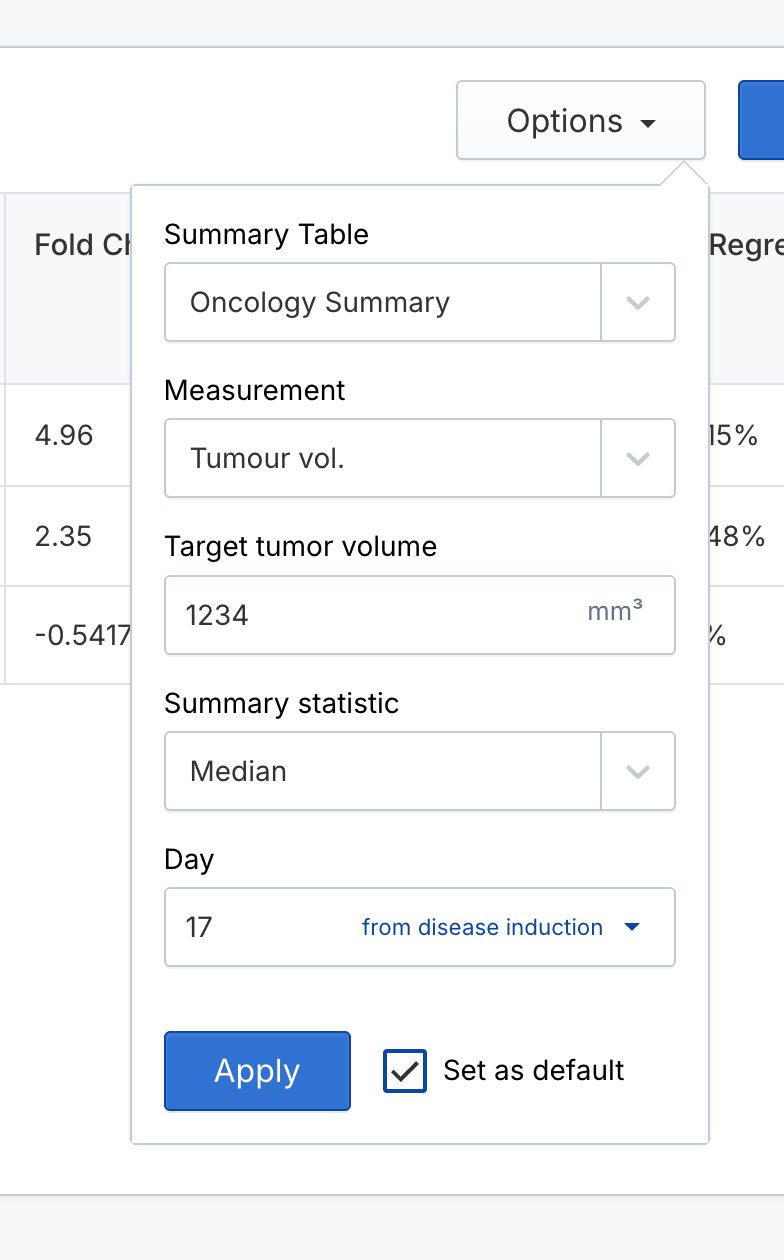Select the 'from disease induction' day reference
Image resolution: width=784 pixels, height=1260 pixels.
[482, 928]
